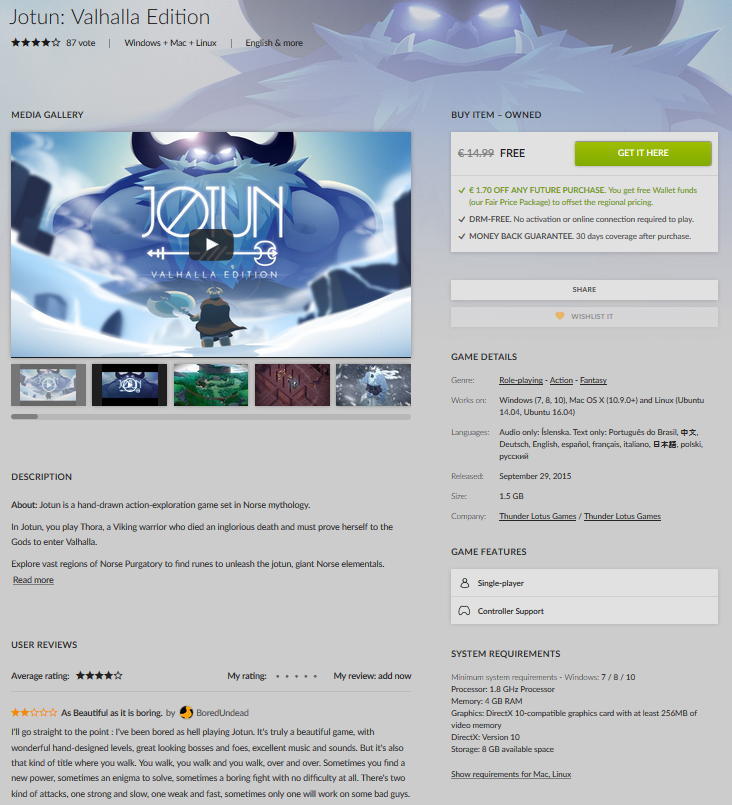Click the green GET IT HERE button
The image size is (732, 805).
coord(643,153)
